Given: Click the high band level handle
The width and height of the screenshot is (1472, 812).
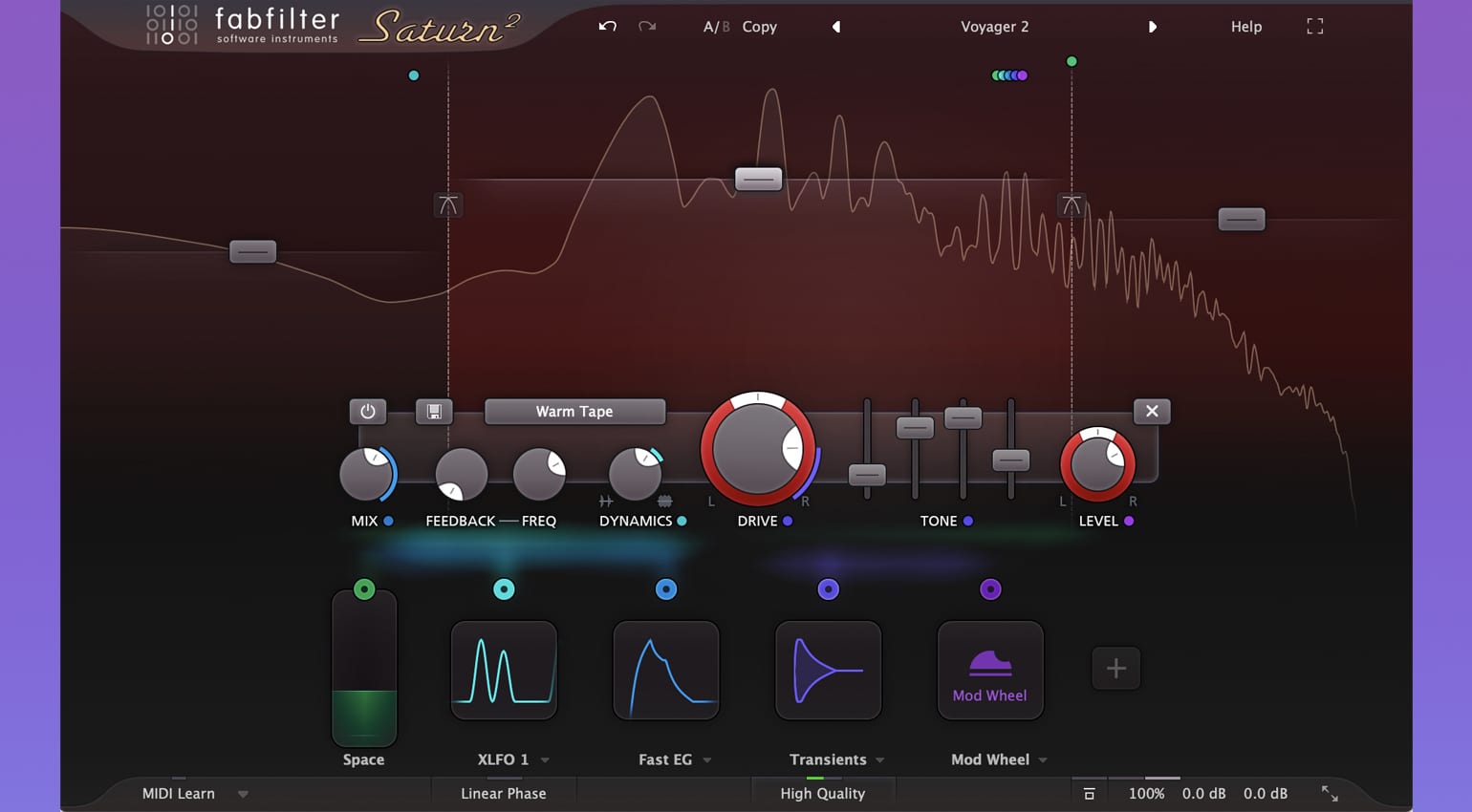Looking at the screenshot, I should [1242, 220].
